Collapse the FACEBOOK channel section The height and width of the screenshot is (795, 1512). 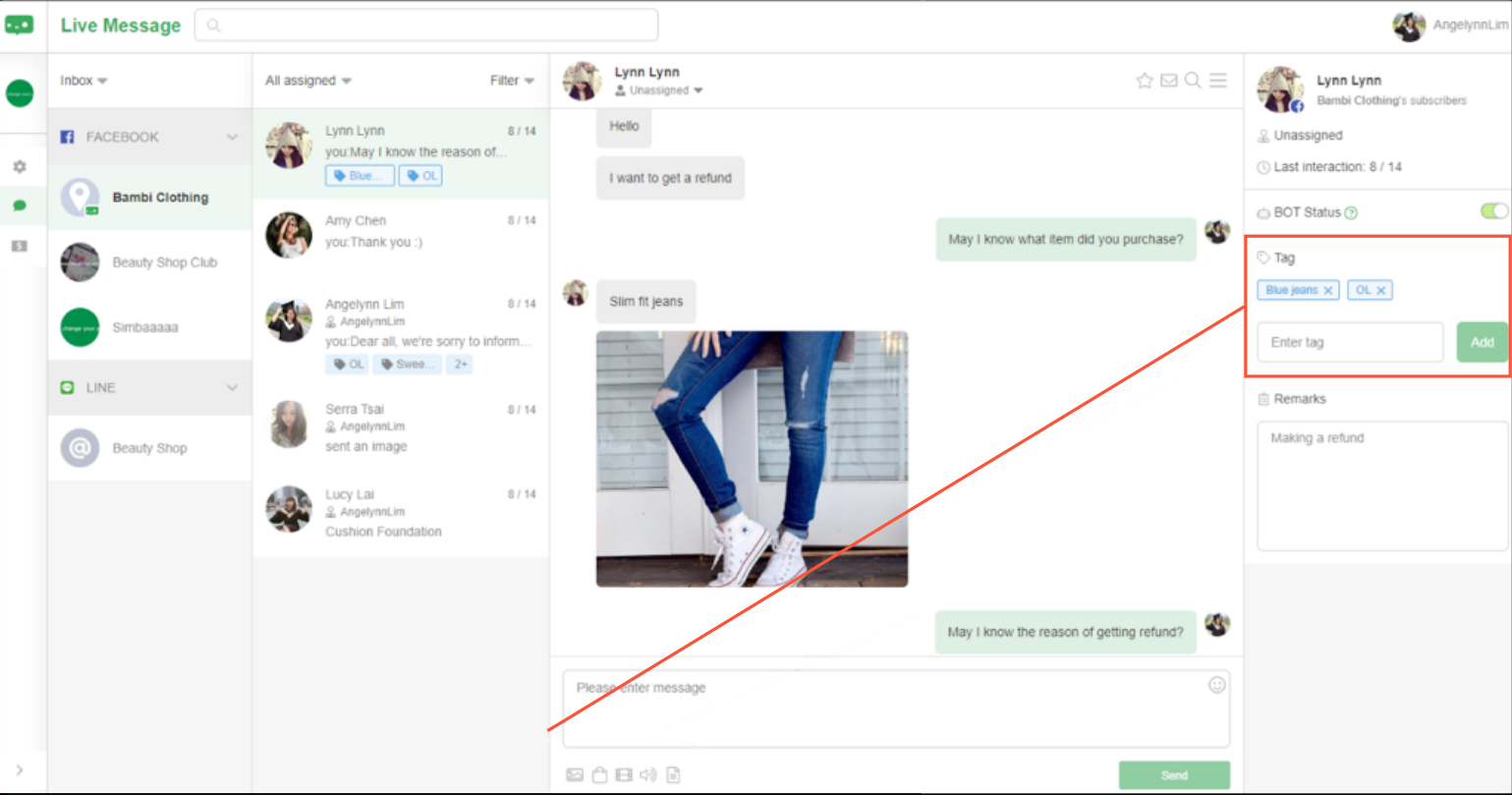tap(232, 138)
